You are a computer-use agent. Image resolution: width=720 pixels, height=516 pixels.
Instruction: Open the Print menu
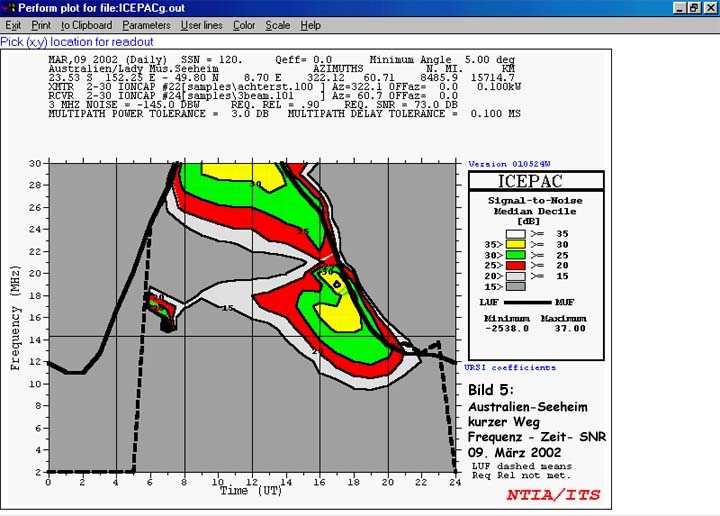point(41,24)
